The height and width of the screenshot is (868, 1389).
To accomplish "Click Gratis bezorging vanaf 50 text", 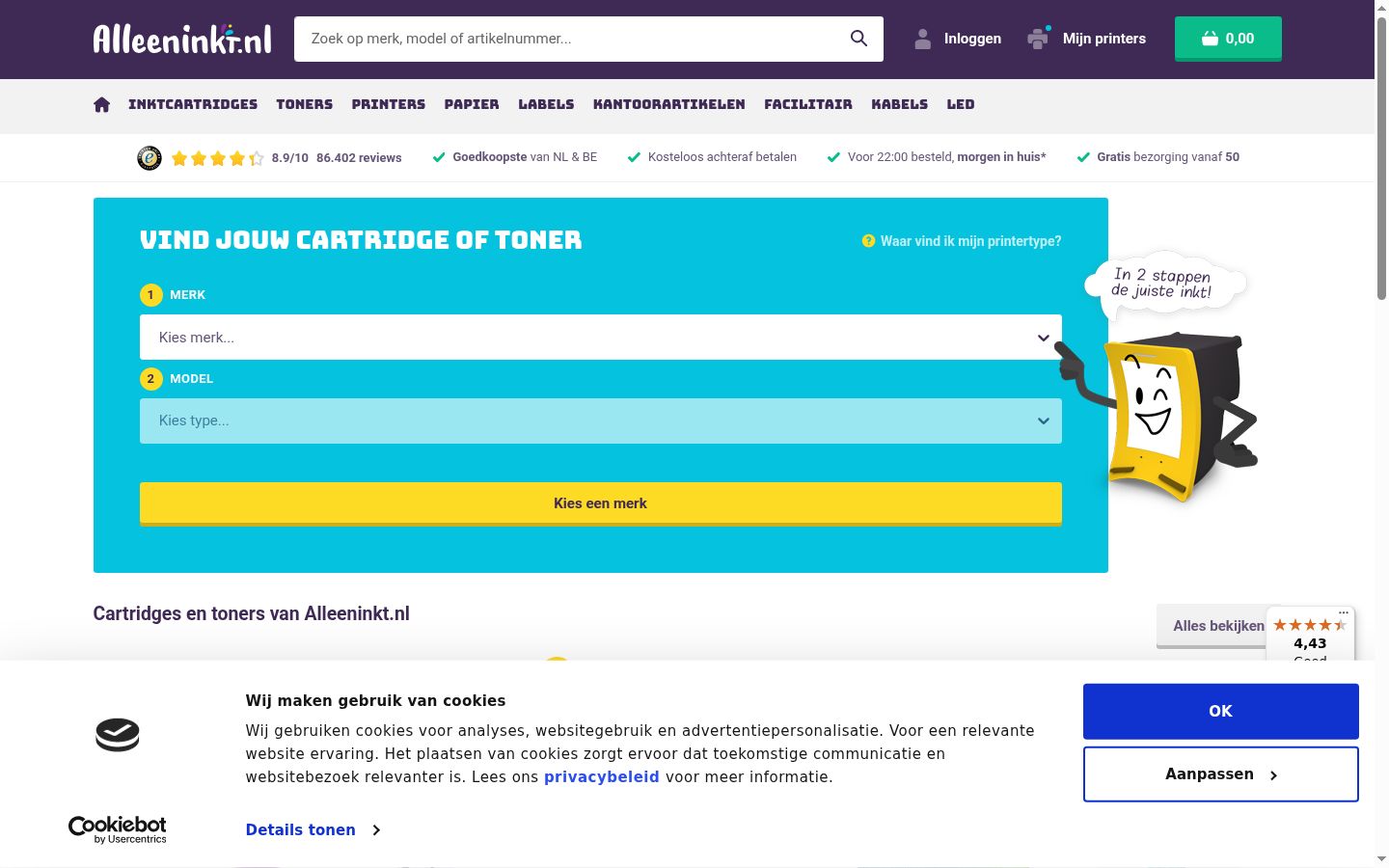I will (x=1168, y=157).
